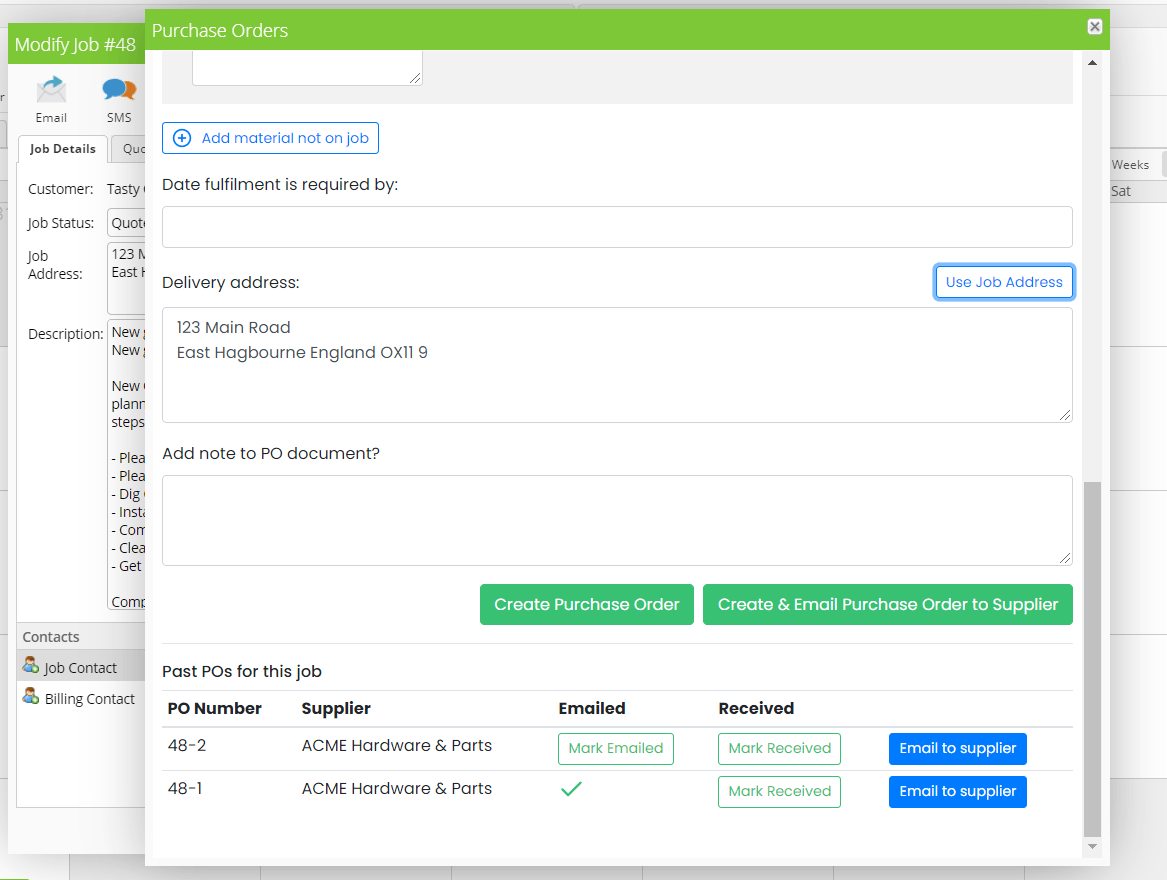This screenshot has height=880, width=1167.
Task: Click Create Purchase Order button
Action: 586,605
